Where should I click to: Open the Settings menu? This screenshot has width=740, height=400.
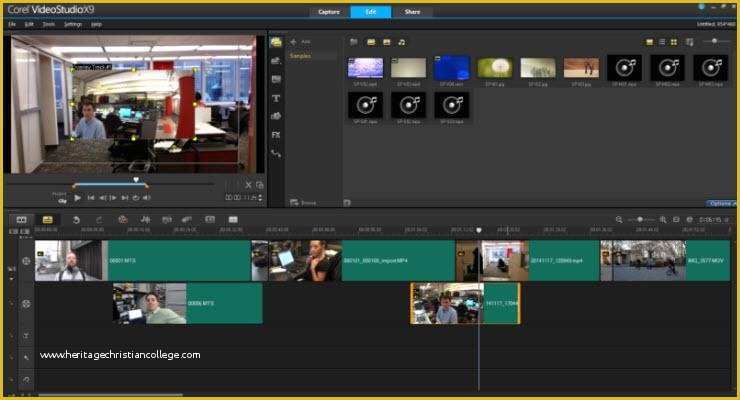point(73,24)
